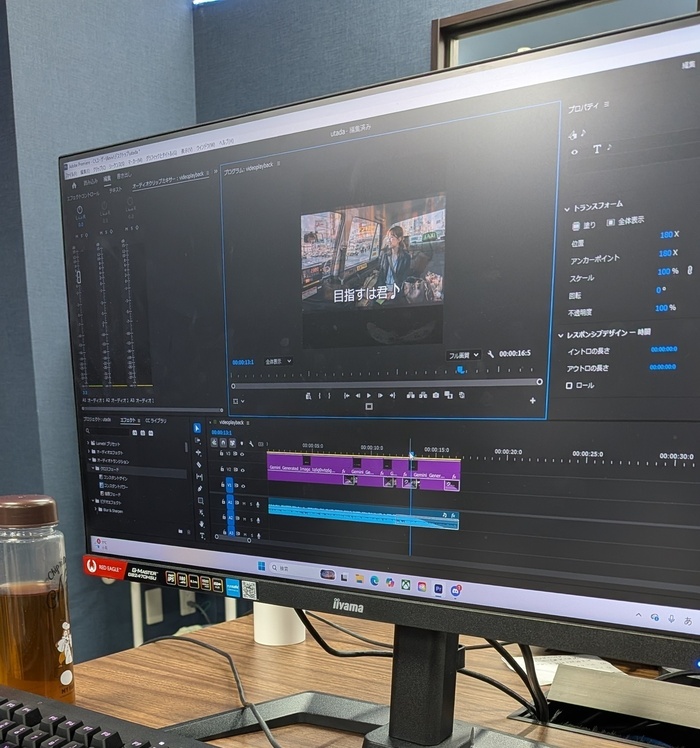Screen dimensions: 700x748
Task: Open the フル画質 playback resolution dropdown
Action: [463, 355]
